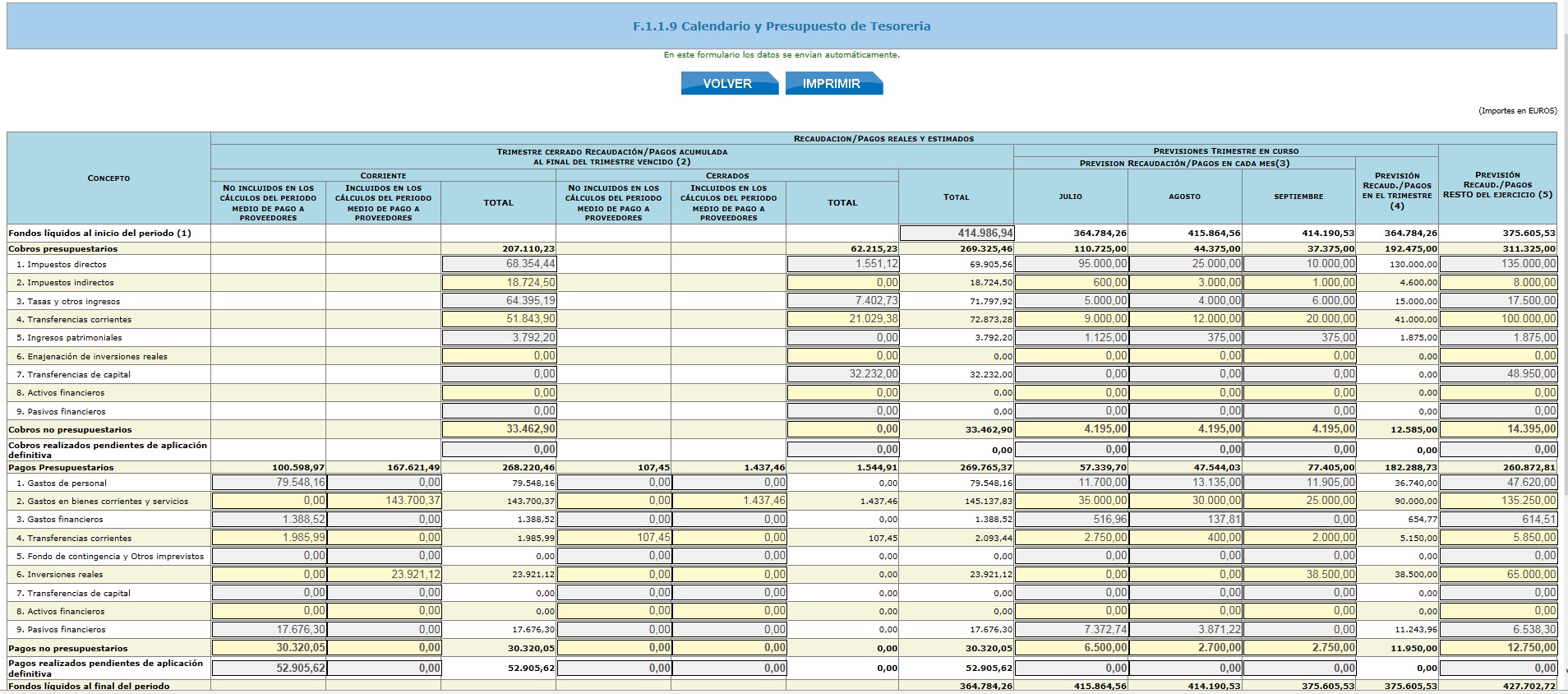This screenshot has height=694, width=1568.
Task: Edit Pasivos financieros resto field 6.538,30
Action: tap(1499, 630)
